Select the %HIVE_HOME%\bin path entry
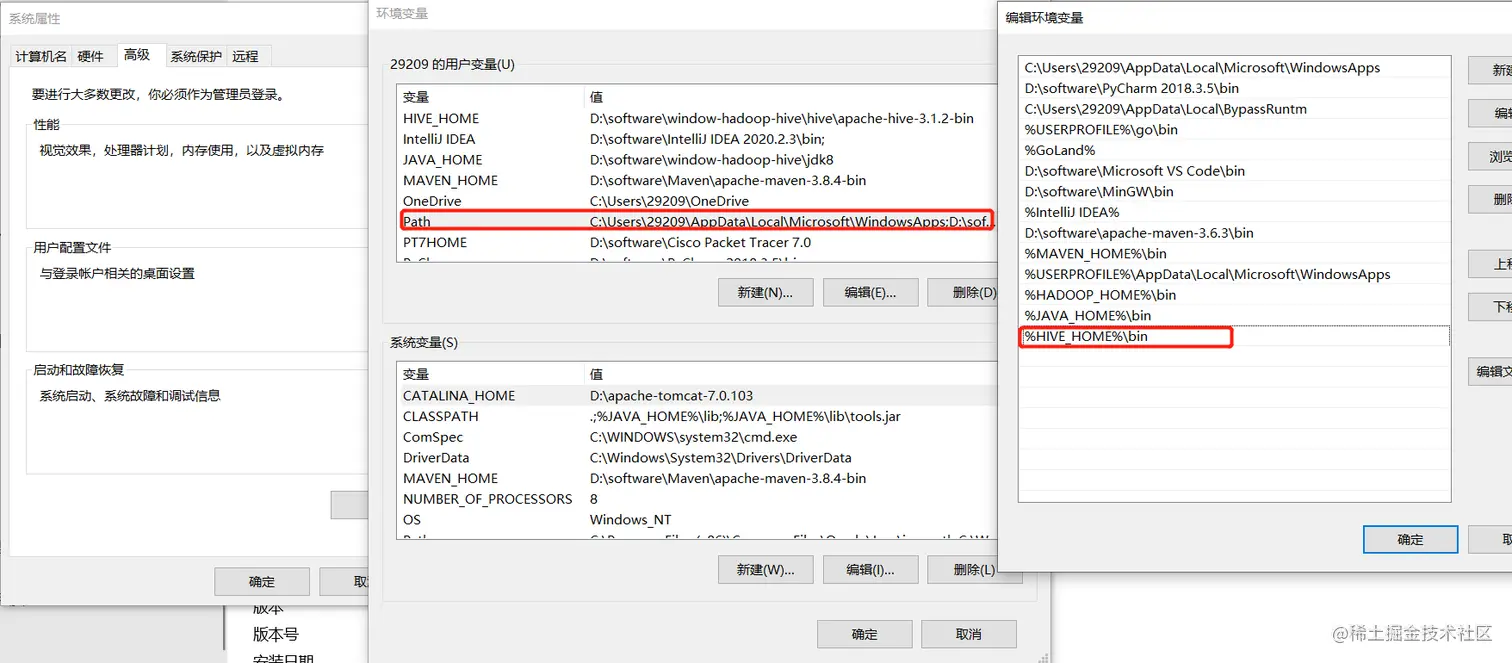Viewport: 1512px width, 663px height. click(x=1235, y=336)
